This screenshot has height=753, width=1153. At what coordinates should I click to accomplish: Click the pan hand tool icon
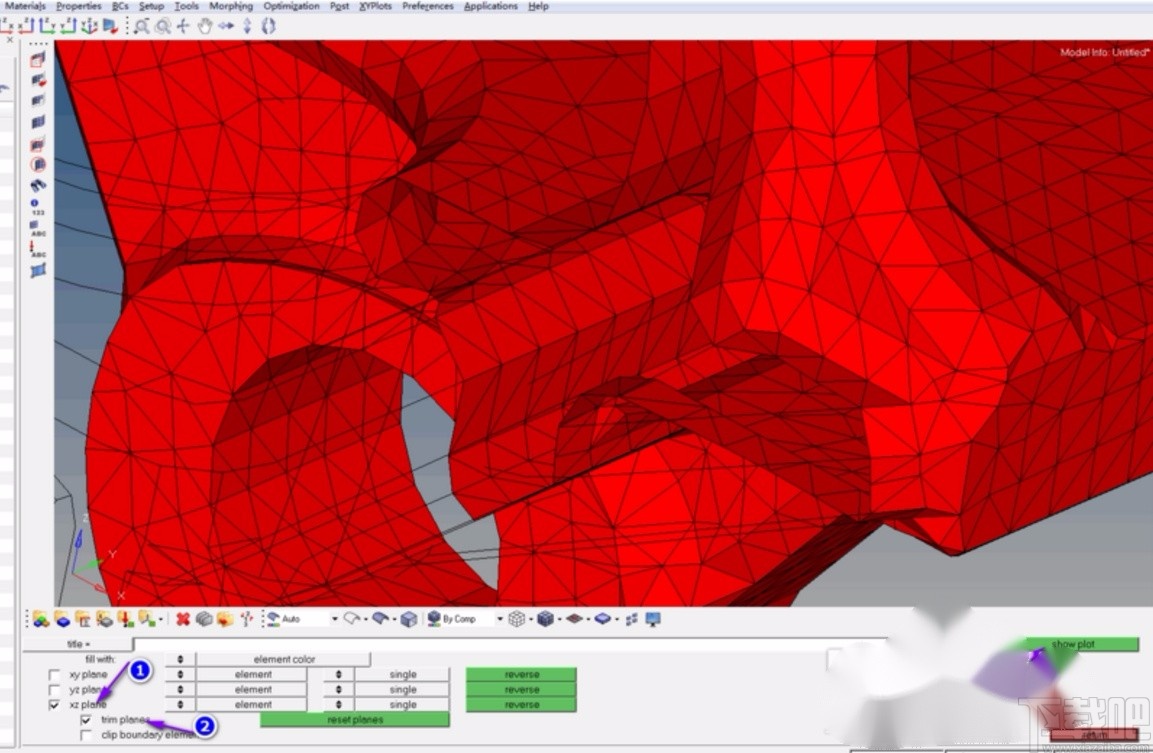(205, 27)
